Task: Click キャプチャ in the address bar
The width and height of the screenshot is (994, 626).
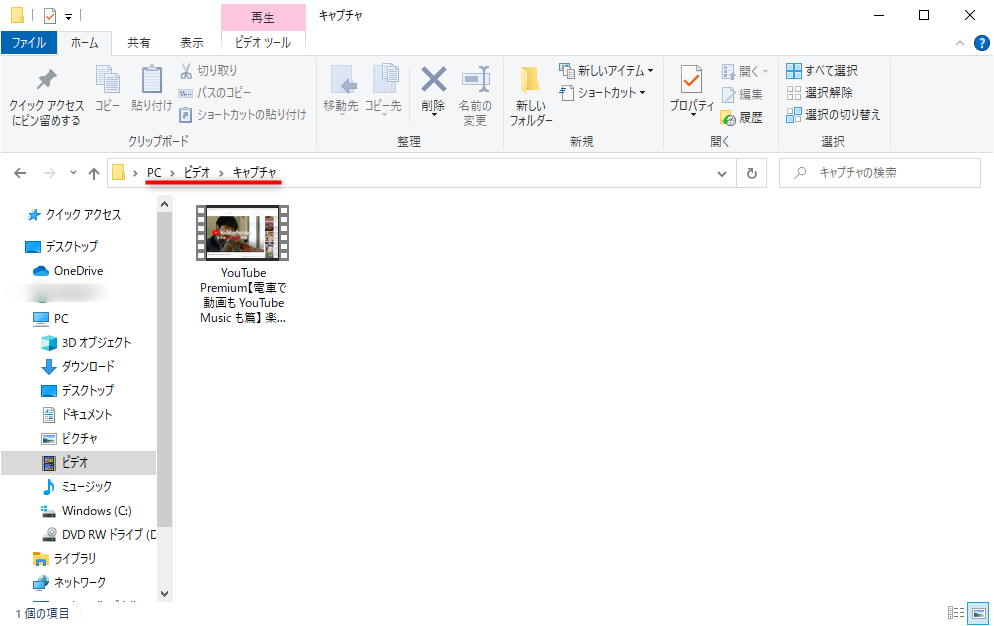Action: point(255,173)
